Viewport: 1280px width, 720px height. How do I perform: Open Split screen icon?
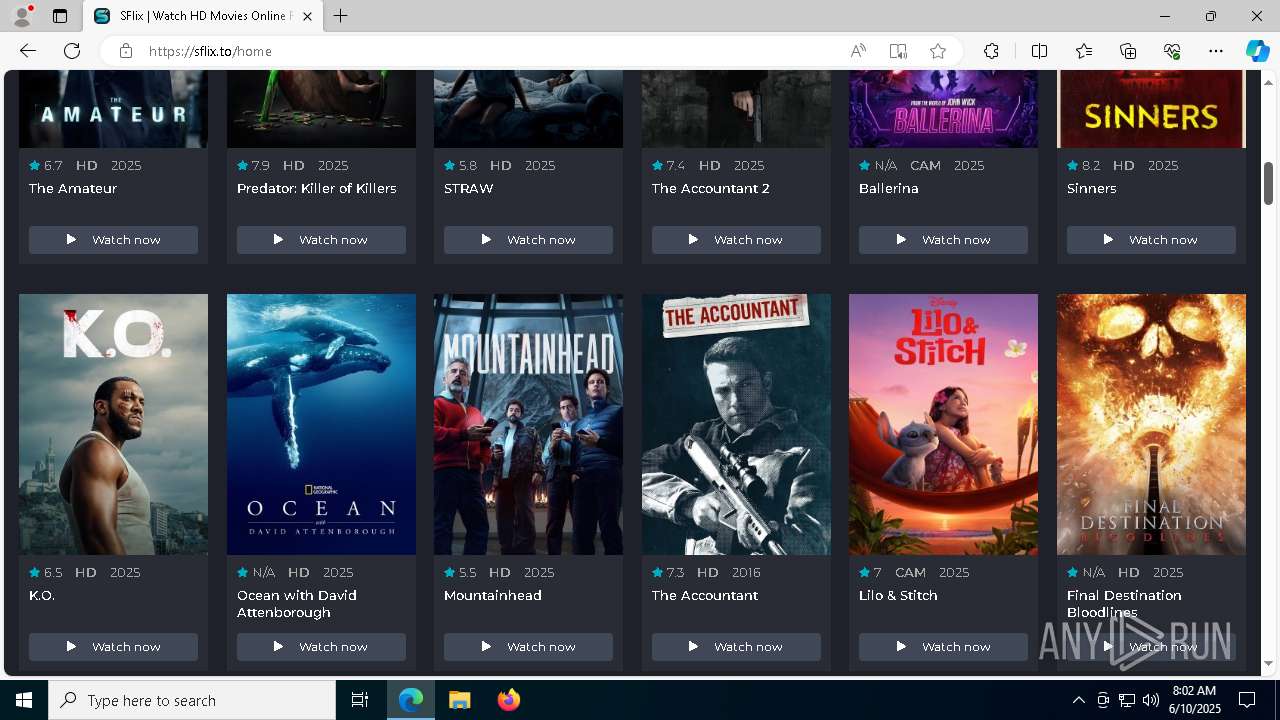(1039, 51)
